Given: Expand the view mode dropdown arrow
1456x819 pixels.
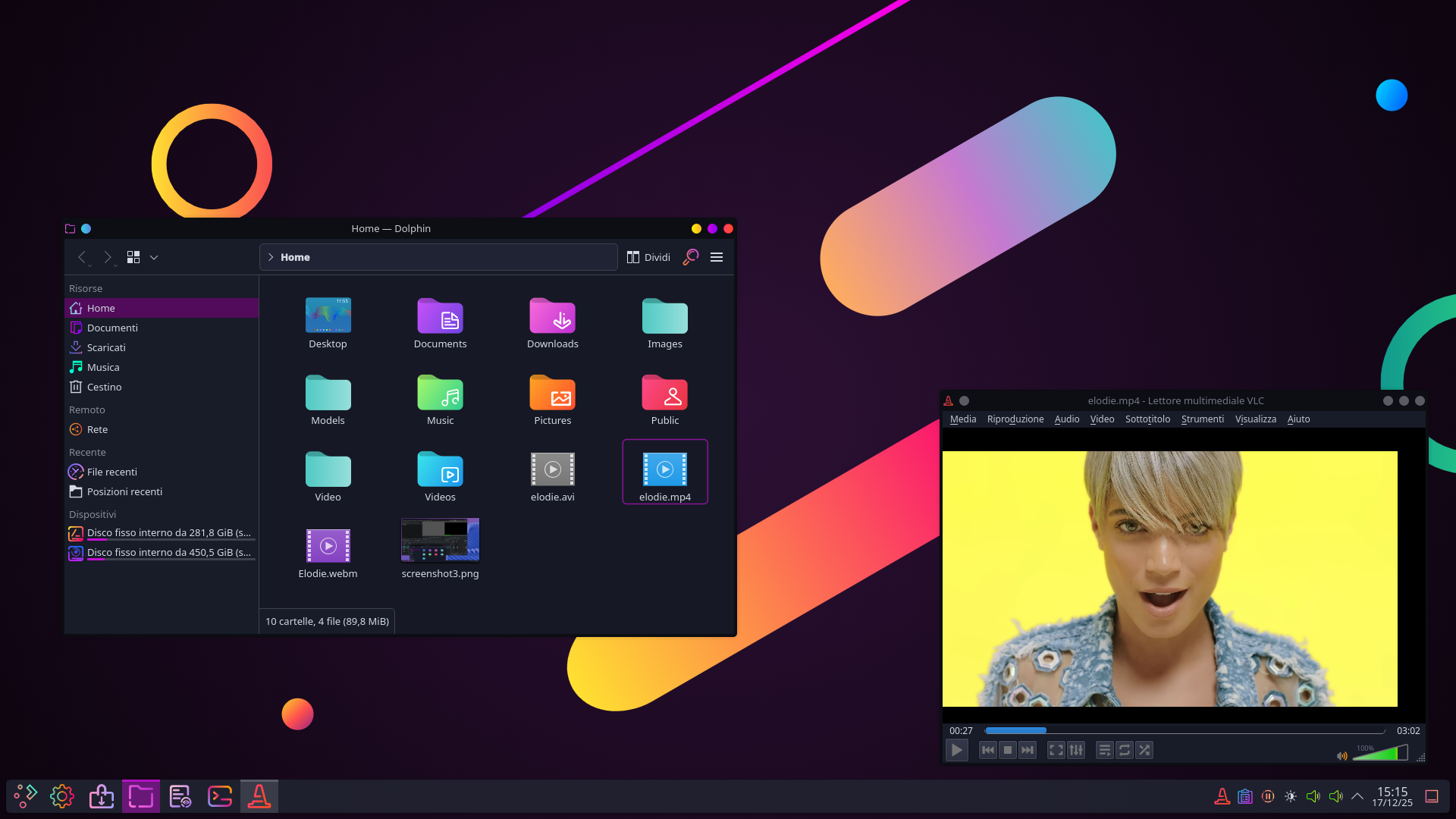Looking at the screenshot, I should point(154,257).
